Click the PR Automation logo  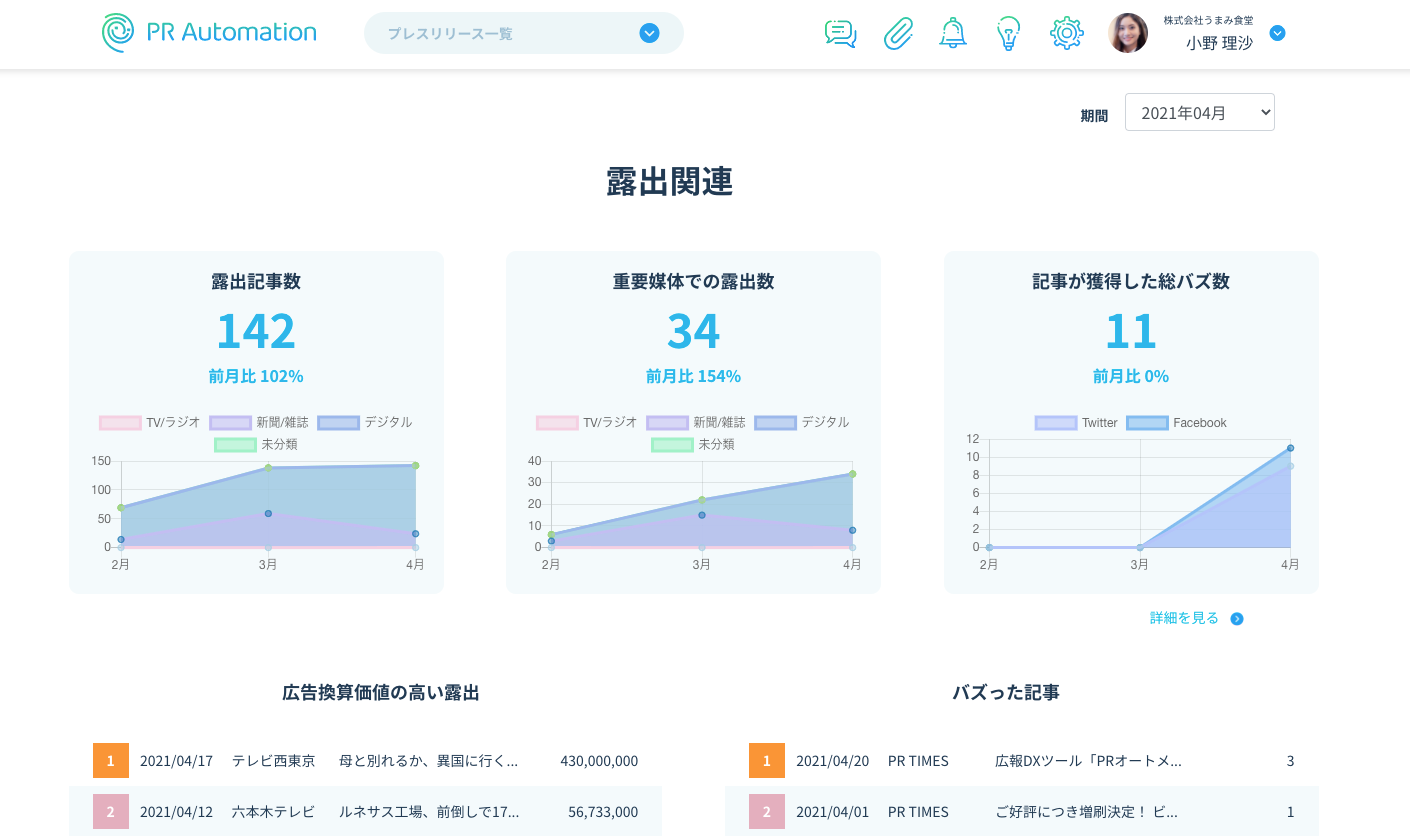coord(209,32)
